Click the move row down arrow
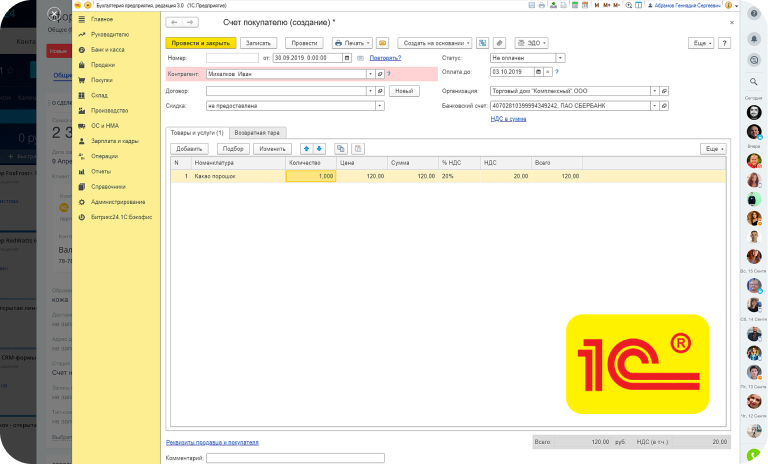 pos(319,148)
